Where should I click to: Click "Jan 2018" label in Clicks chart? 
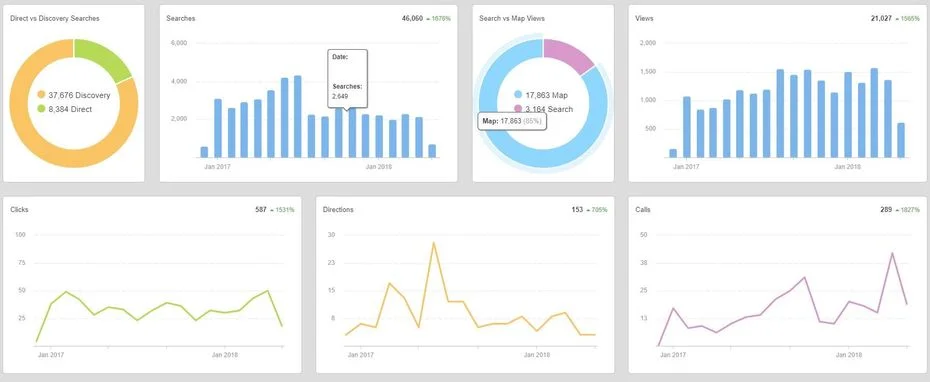coord(225,355)
